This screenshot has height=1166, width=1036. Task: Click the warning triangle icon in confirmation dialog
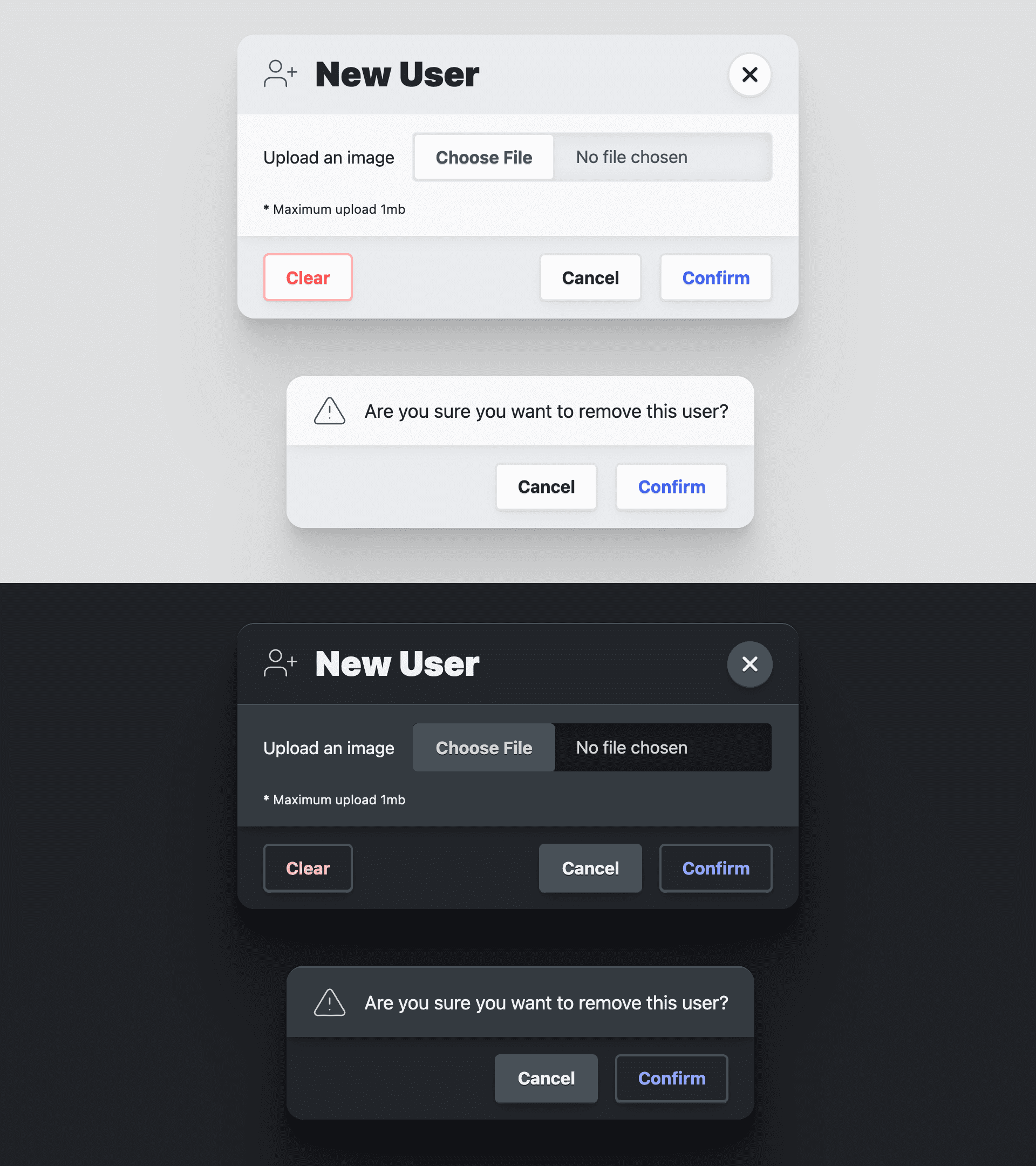[330, 411]
